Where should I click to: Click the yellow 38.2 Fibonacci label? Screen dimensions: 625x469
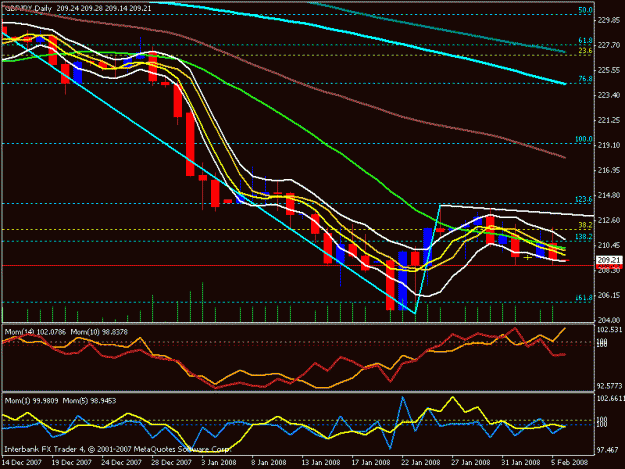[x=585, y=225]
